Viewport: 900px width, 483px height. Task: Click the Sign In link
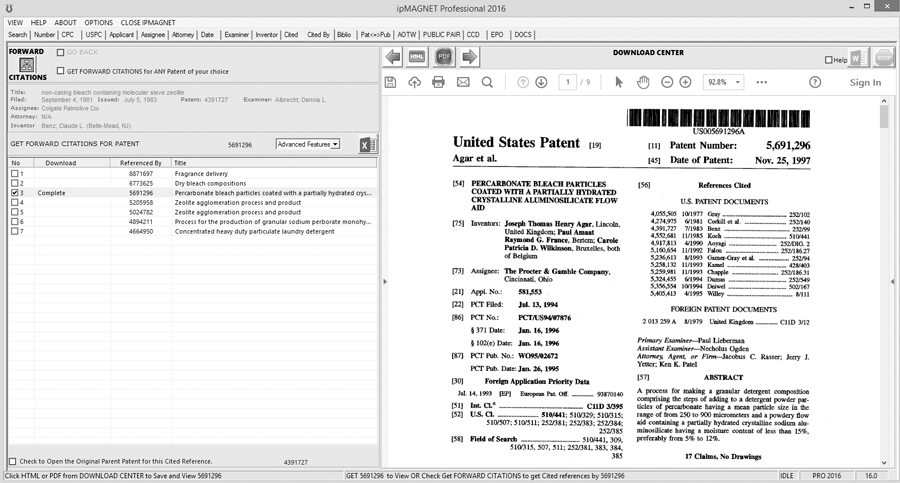[x=865, y=83]
